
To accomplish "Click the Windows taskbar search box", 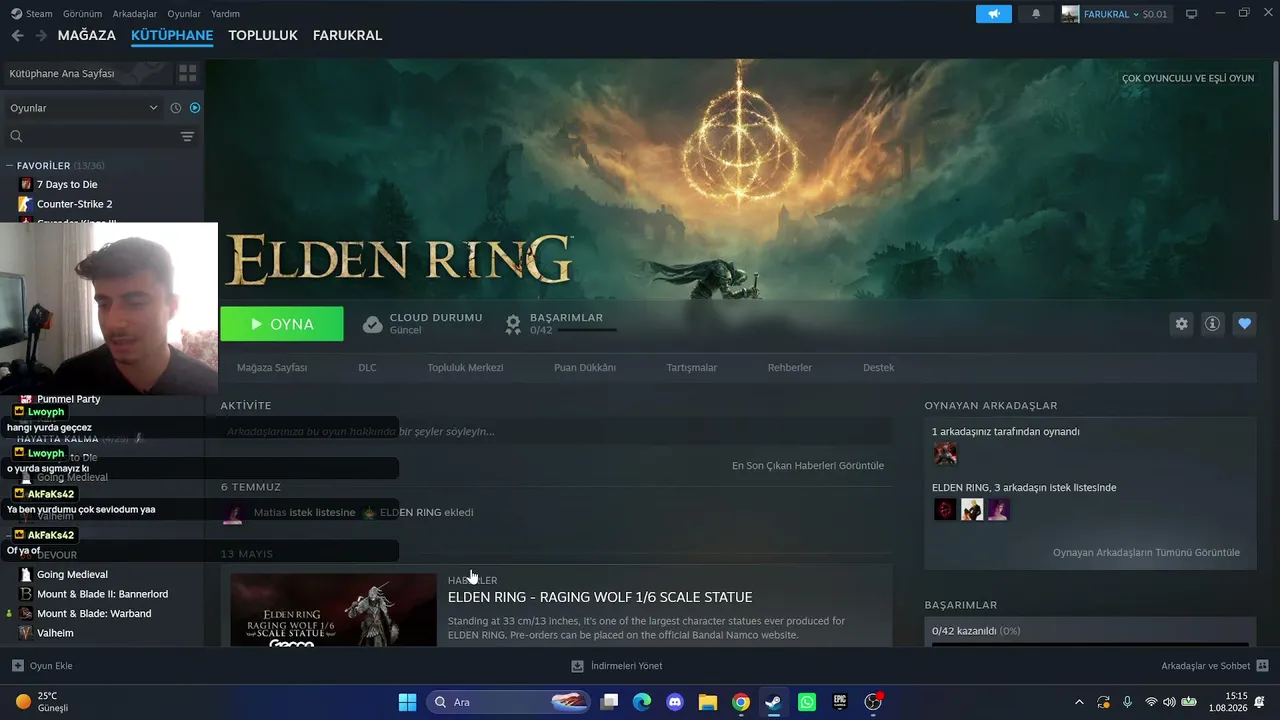I will tap(510, 702).
